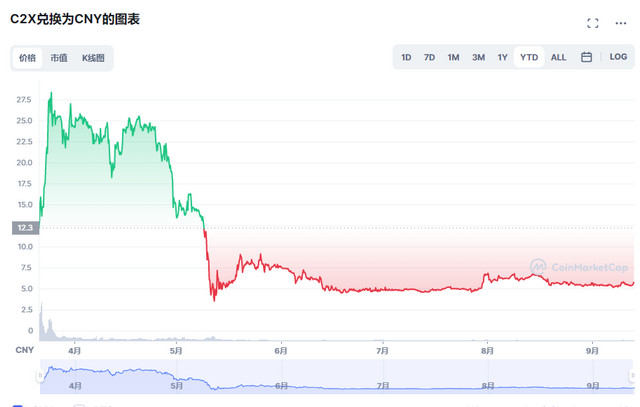Show ALL time price history

click(x=558, y=57)
